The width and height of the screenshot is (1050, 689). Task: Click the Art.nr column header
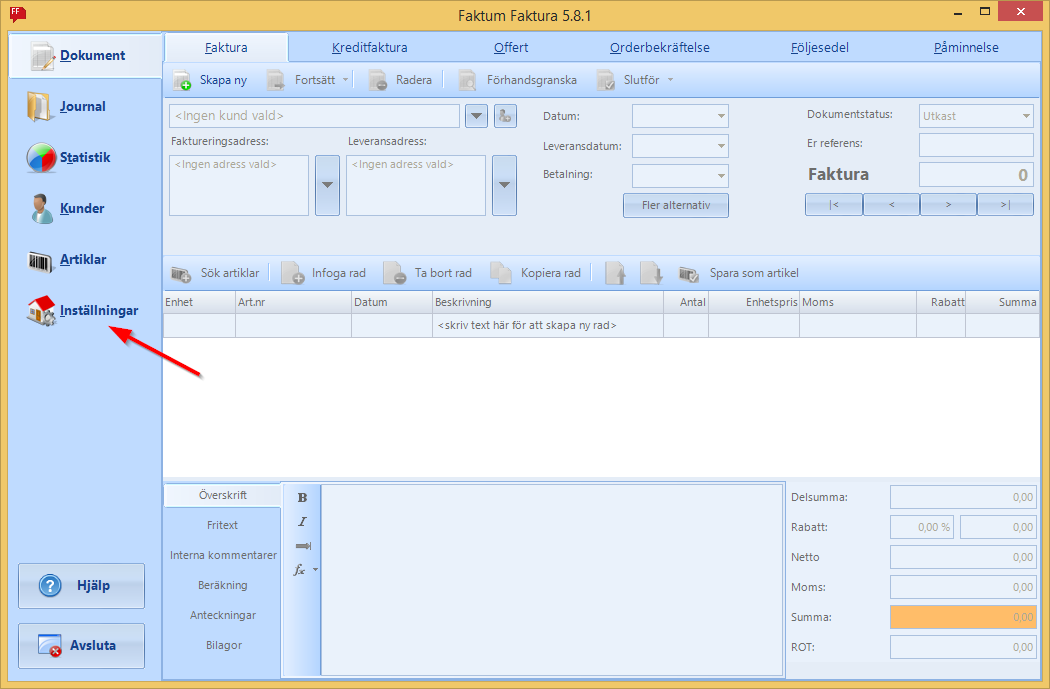coord(293,303)
